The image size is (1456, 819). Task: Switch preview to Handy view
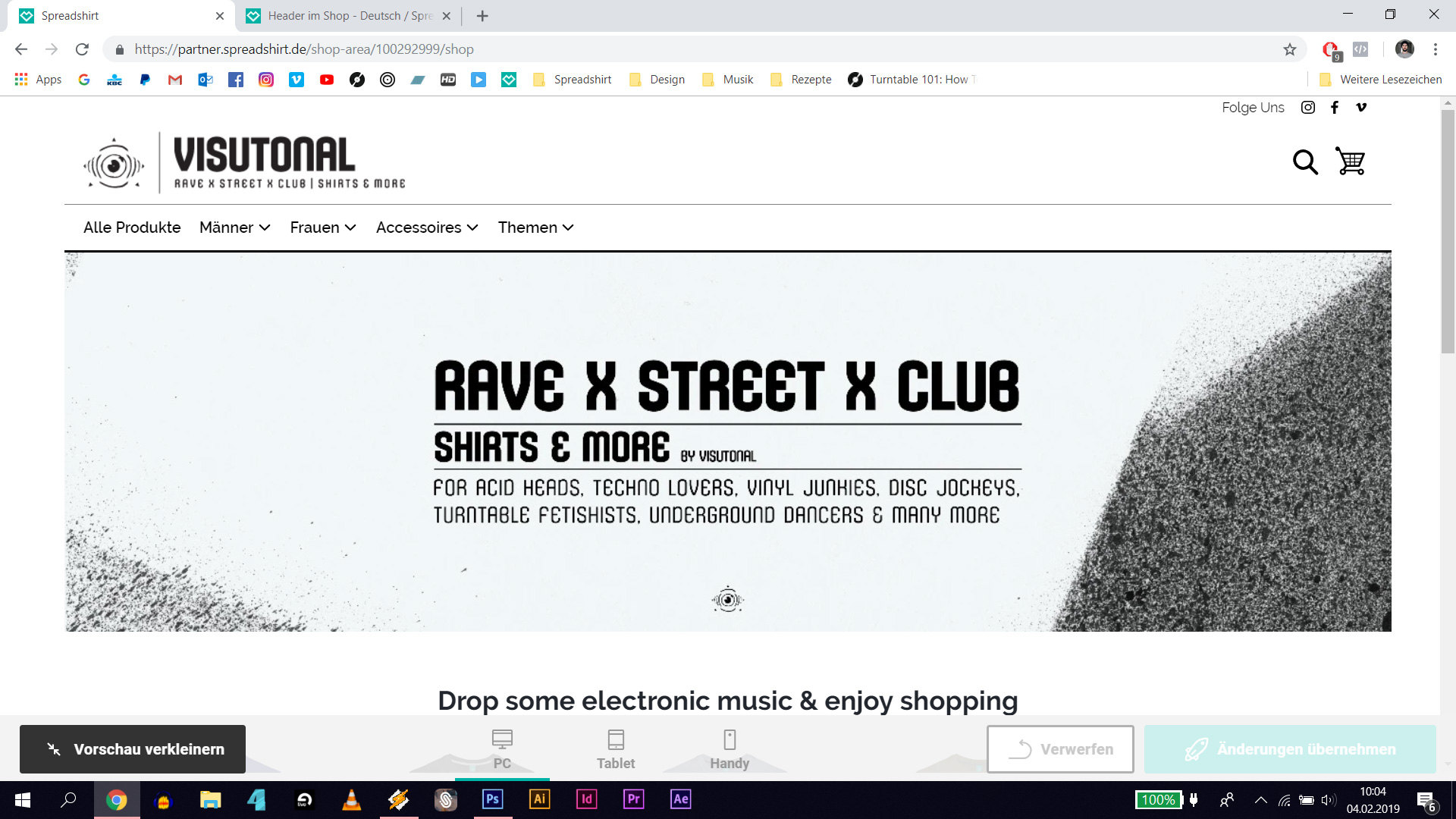pos(730,748)
